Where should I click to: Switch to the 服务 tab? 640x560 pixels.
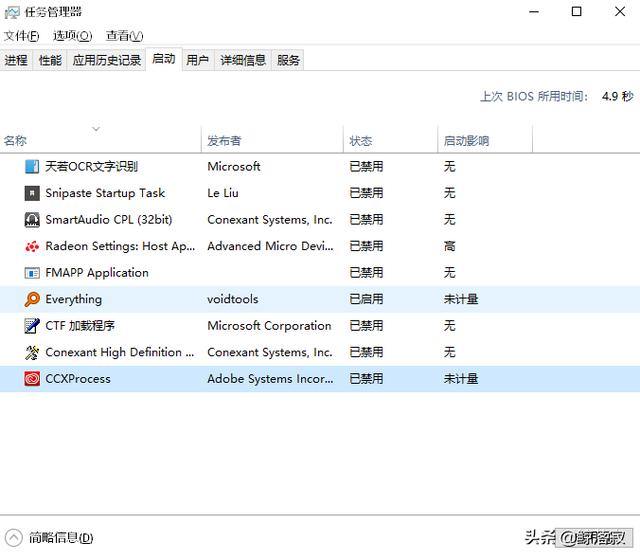[288, 60]
